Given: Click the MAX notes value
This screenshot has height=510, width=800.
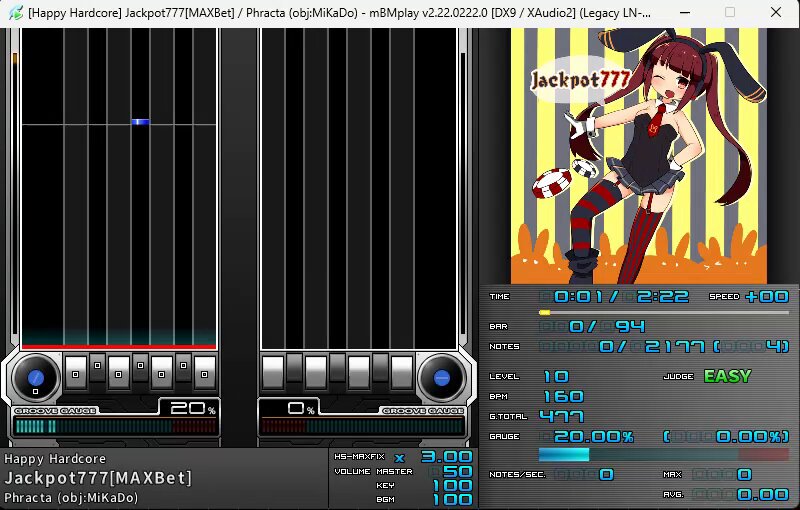Looking at the screenshot, I should (722, 475).
